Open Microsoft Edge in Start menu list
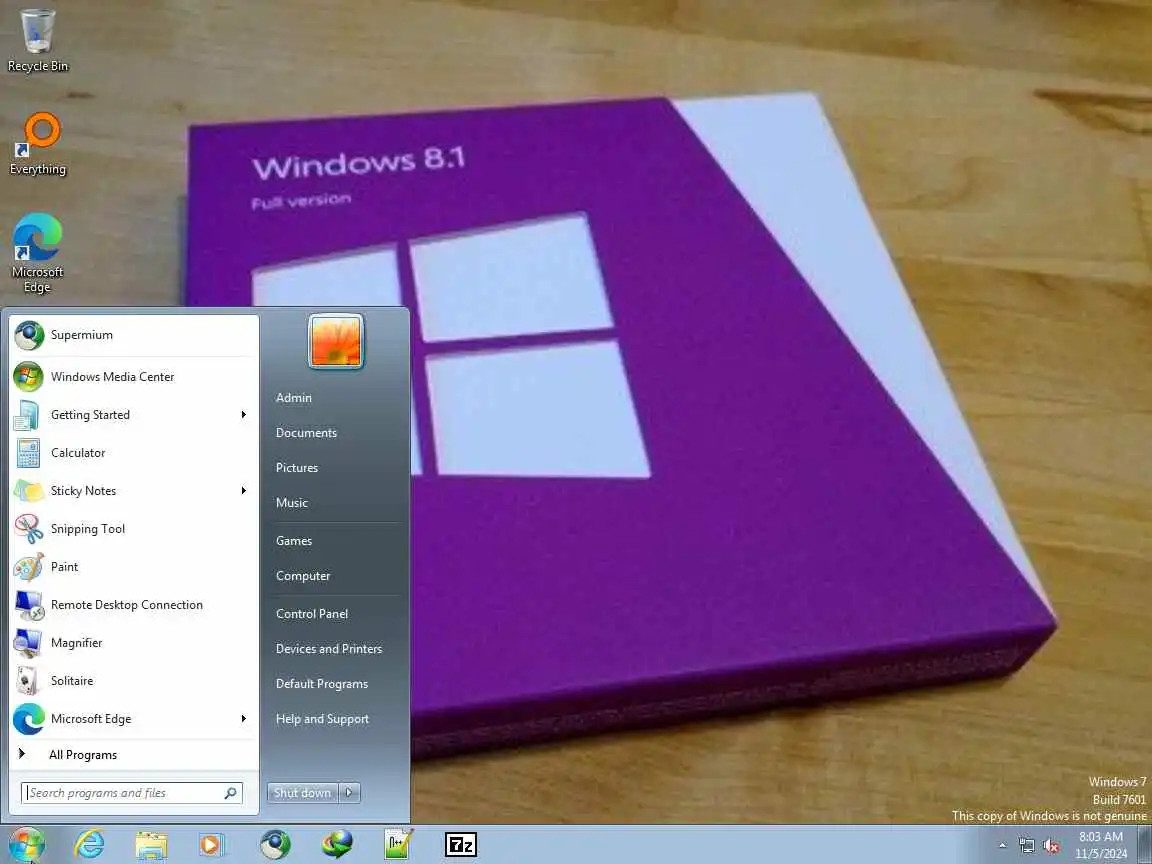 click(134, 719)
